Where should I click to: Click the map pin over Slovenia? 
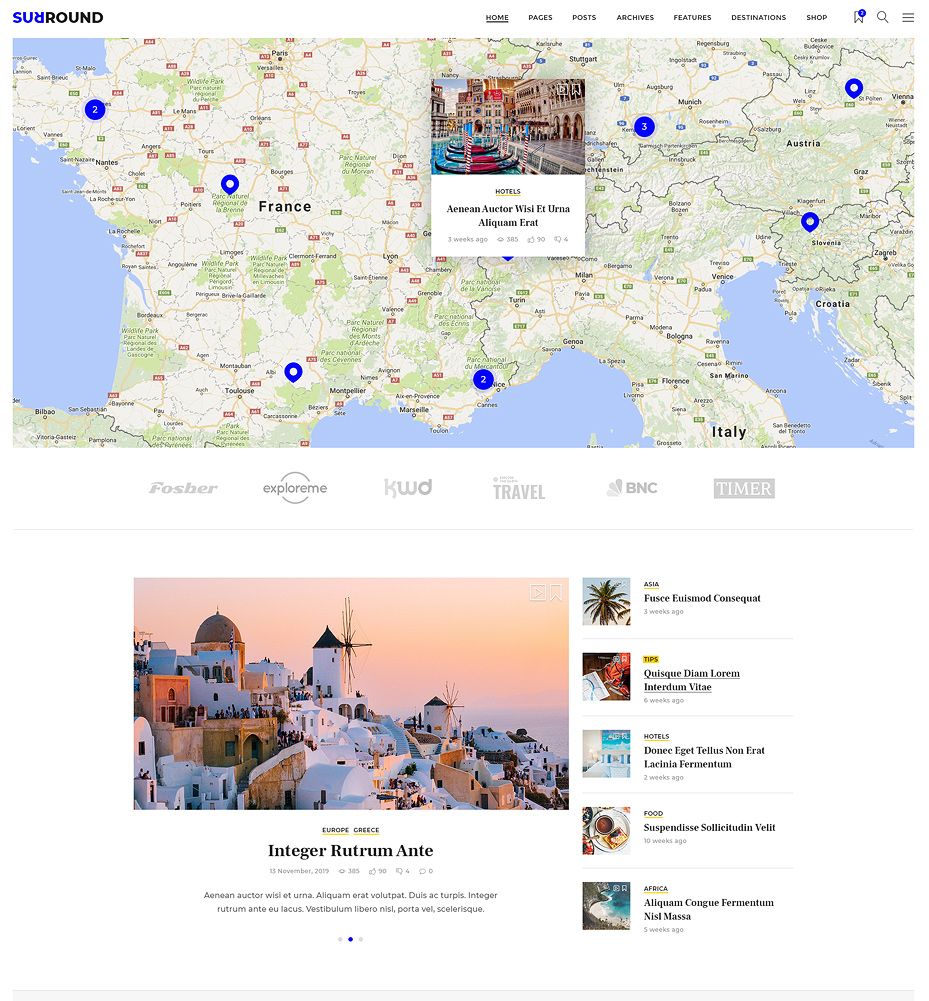tap(810, 221)
